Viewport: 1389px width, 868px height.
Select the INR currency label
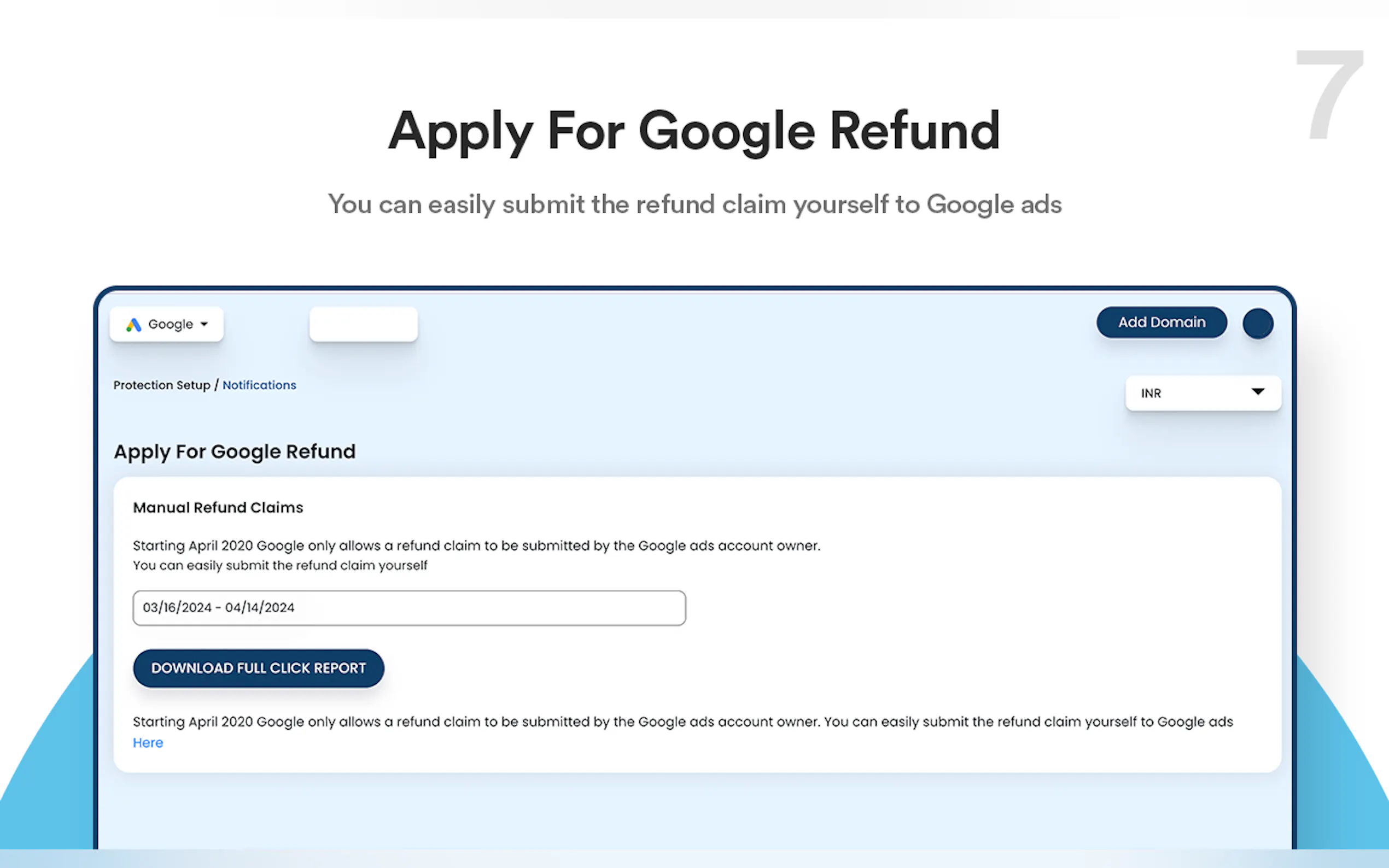tap(1151, 393)
